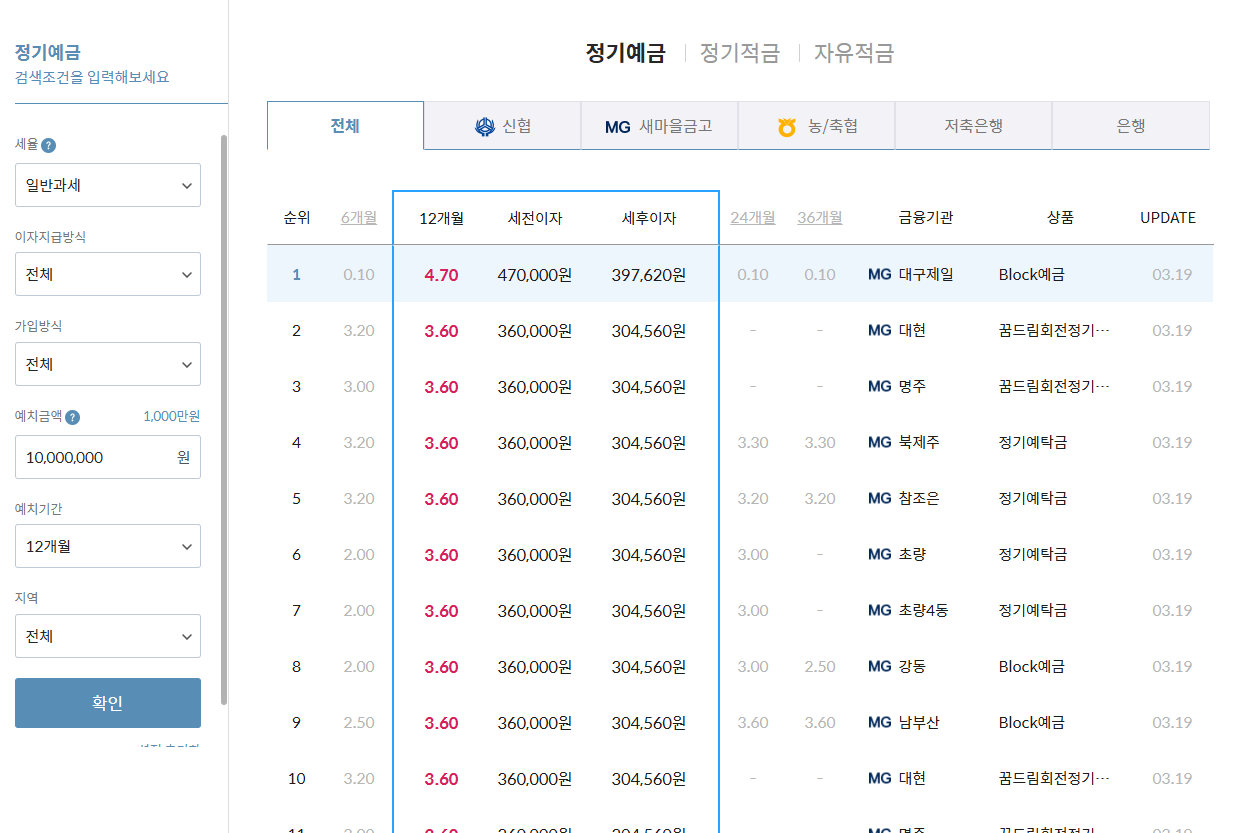Screen dimensions: 1255x833
Task: Click the left panel vertical scrollbar
Action: click(224, 420)
